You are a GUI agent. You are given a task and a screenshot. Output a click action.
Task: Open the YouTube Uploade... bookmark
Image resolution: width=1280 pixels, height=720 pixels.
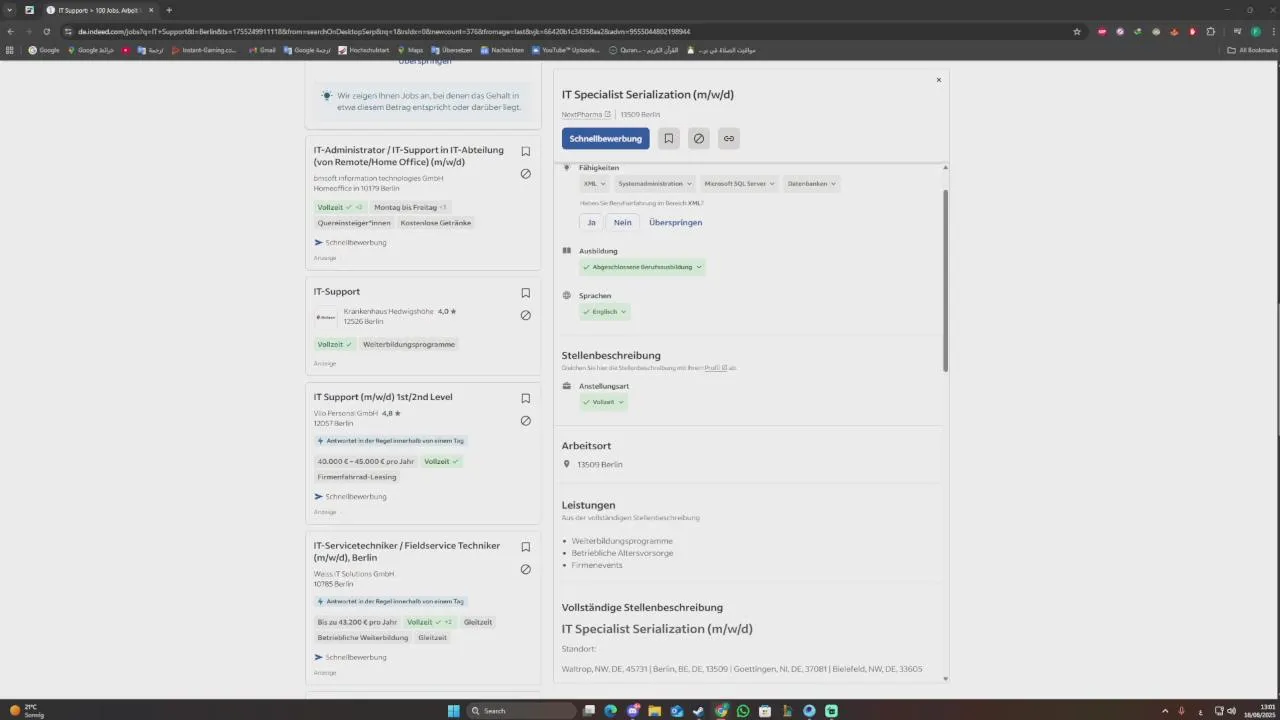566,50
